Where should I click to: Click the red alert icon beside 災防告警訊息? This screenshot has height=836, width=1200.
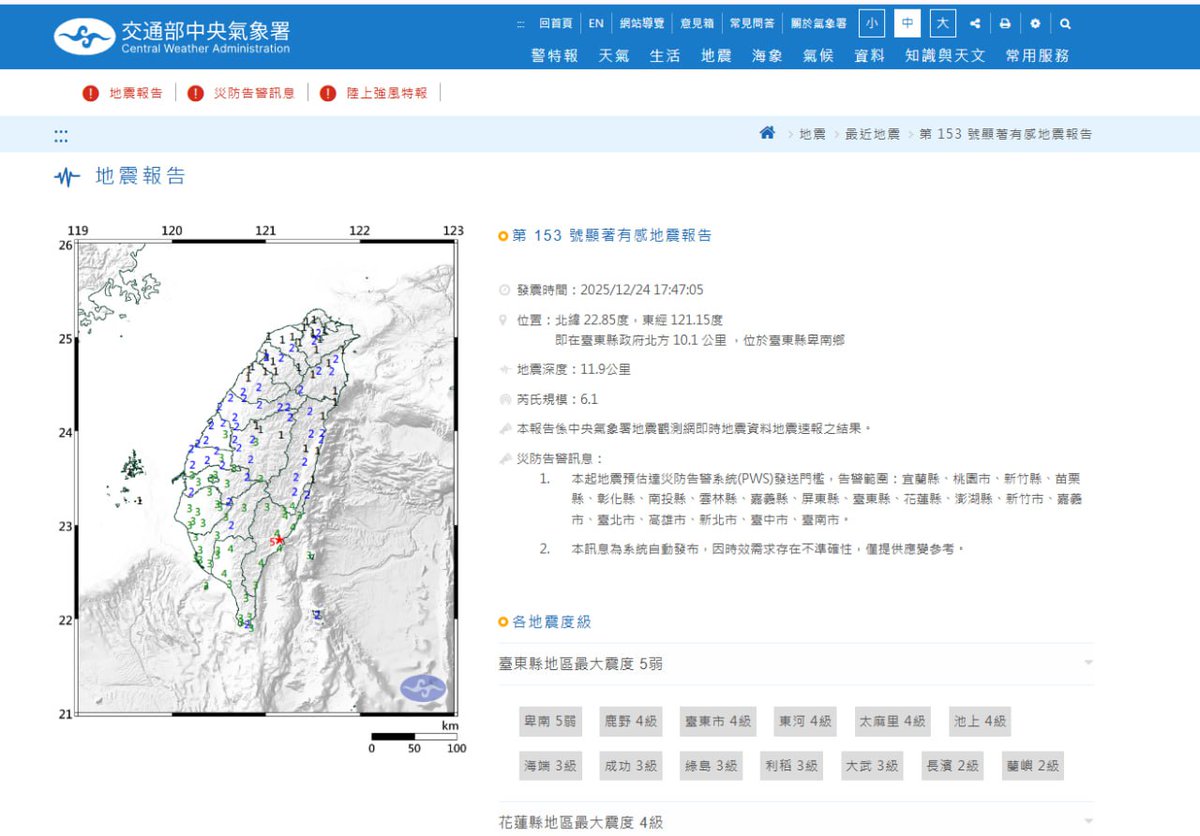[195, 93]
